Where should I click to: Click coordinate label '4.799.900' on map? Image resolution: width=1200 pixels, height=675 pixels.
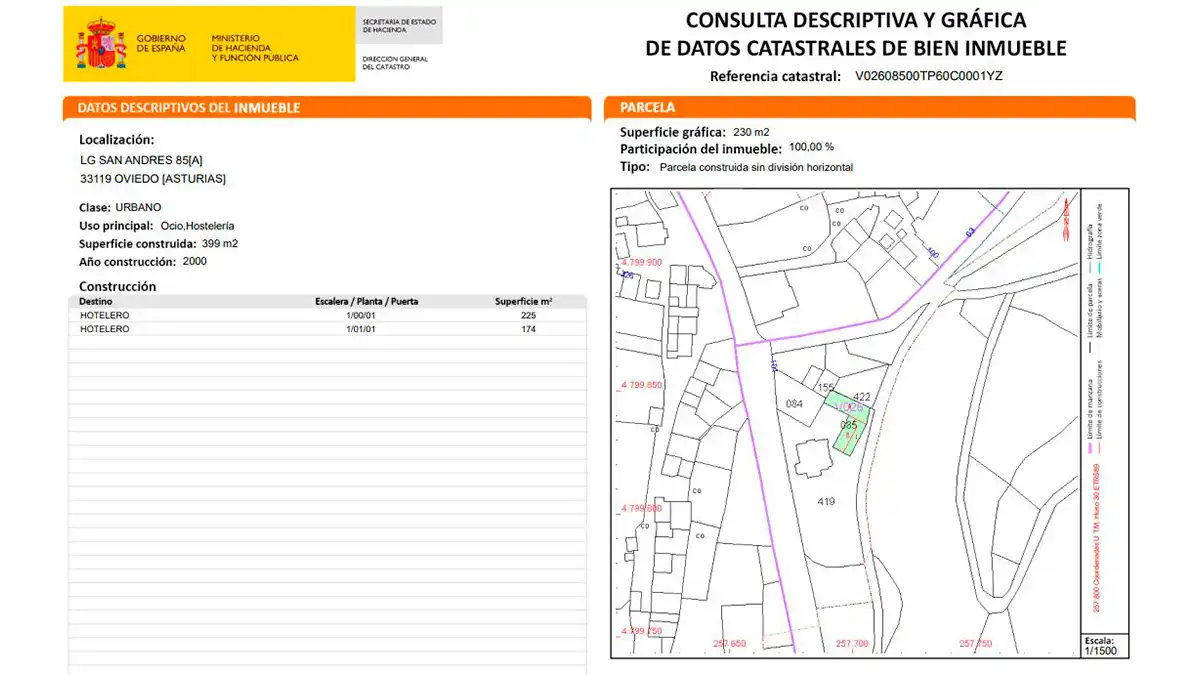pos(641,262)
